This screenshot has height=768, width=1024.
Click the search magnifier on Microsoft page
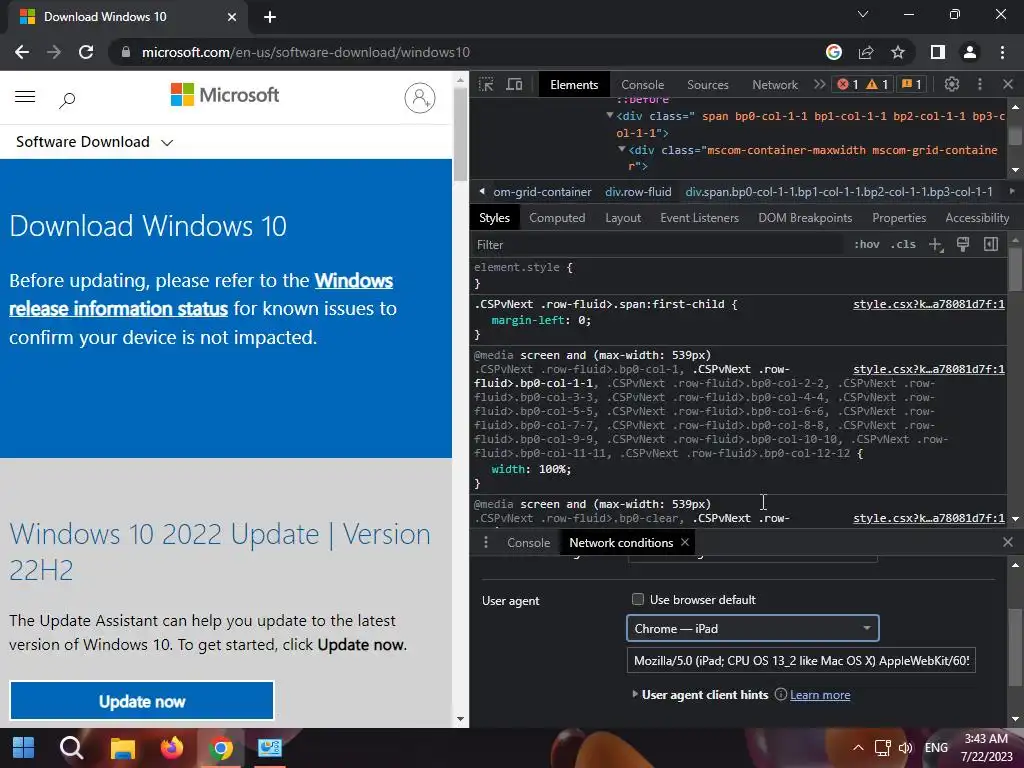(67, 100)
